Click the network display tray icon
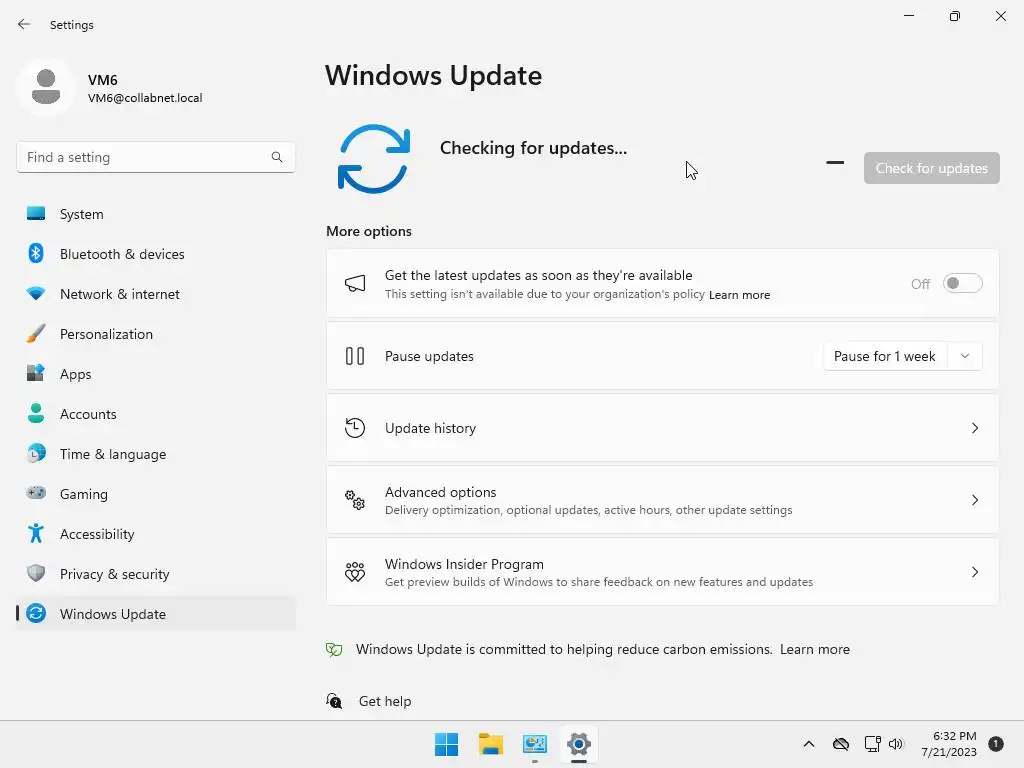The height and width of the screenshot is (768, 1024). coord(872,744)
